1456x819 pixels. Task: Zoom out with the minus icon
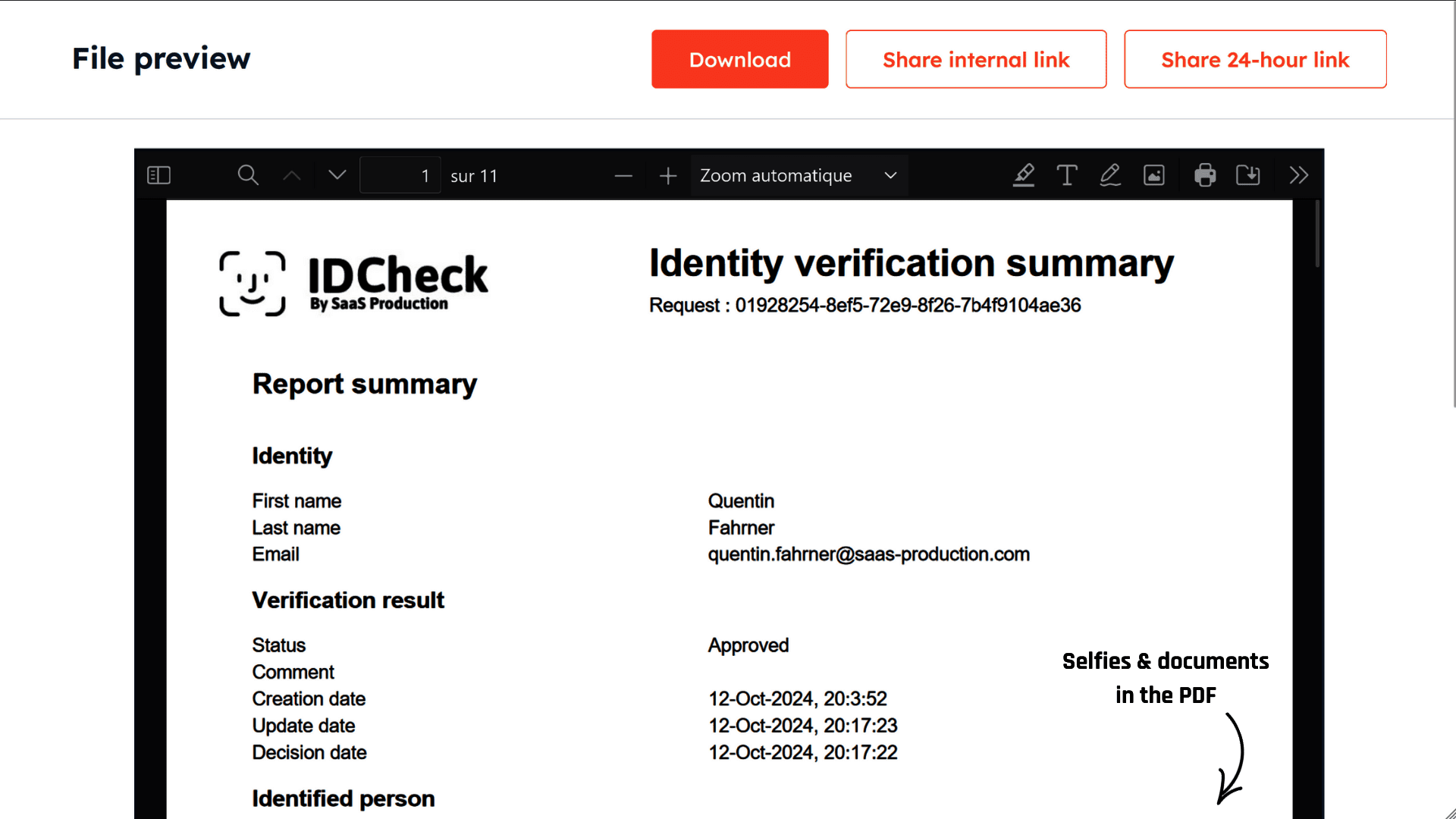623,176
